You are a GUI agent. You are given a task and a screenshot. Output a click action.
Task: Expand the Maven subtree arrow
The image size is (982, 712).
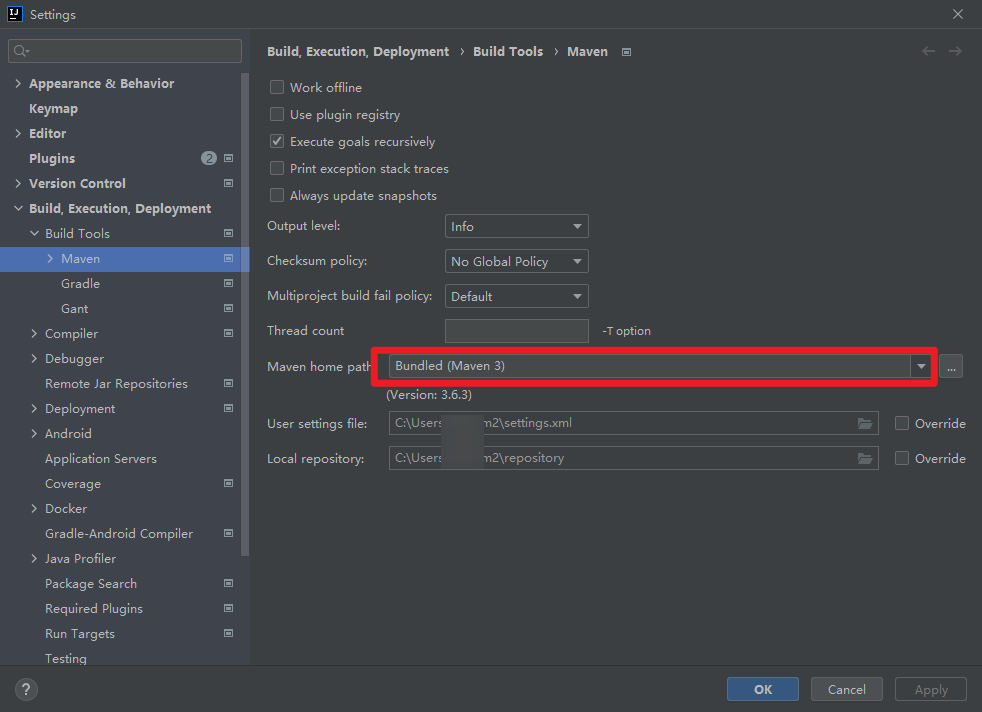50,259
